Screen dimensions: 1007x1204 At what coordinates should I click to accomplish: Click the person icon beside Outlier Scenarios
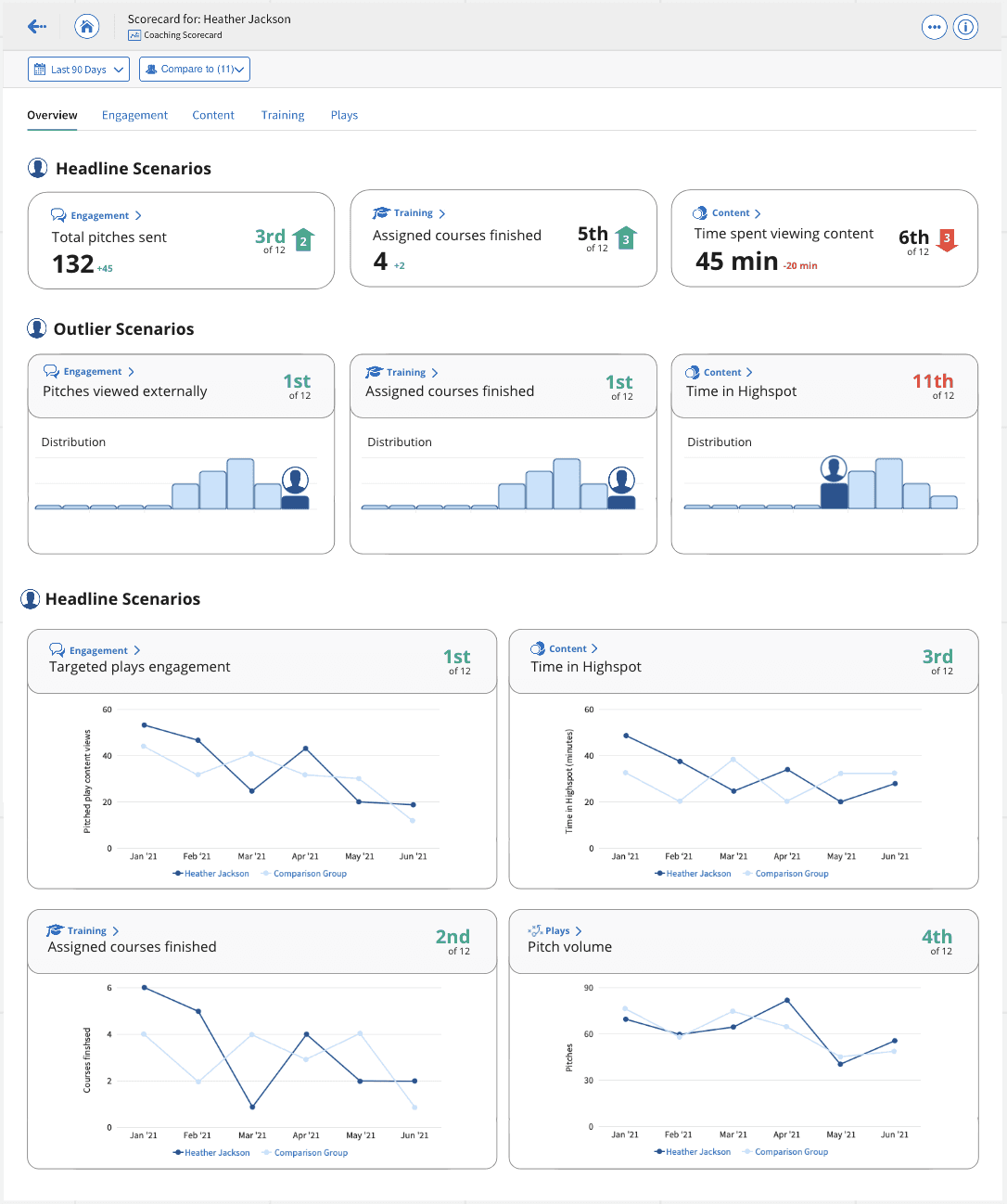(x=37, y=328)
